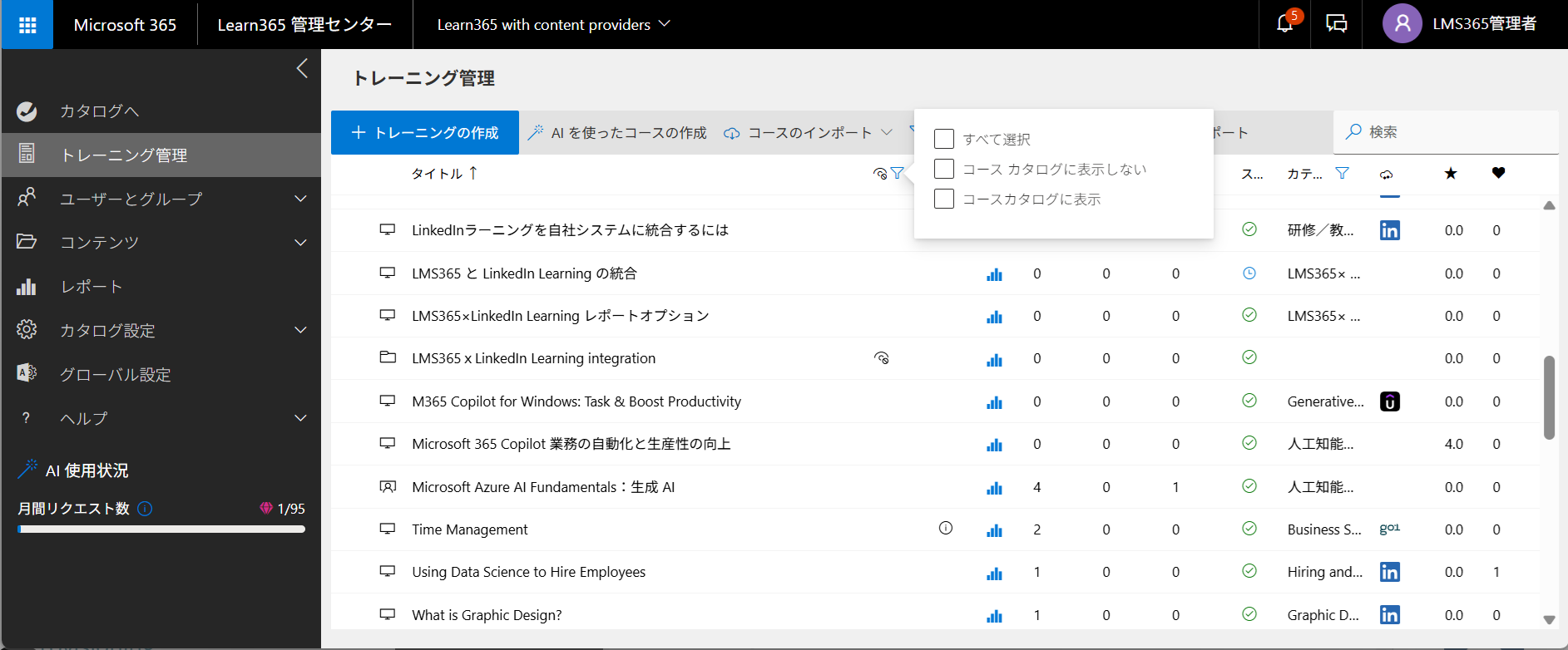
Task: Click 4.0 rating on Microsoft 365 Copilot row
Action: [x=1453, y=444]
